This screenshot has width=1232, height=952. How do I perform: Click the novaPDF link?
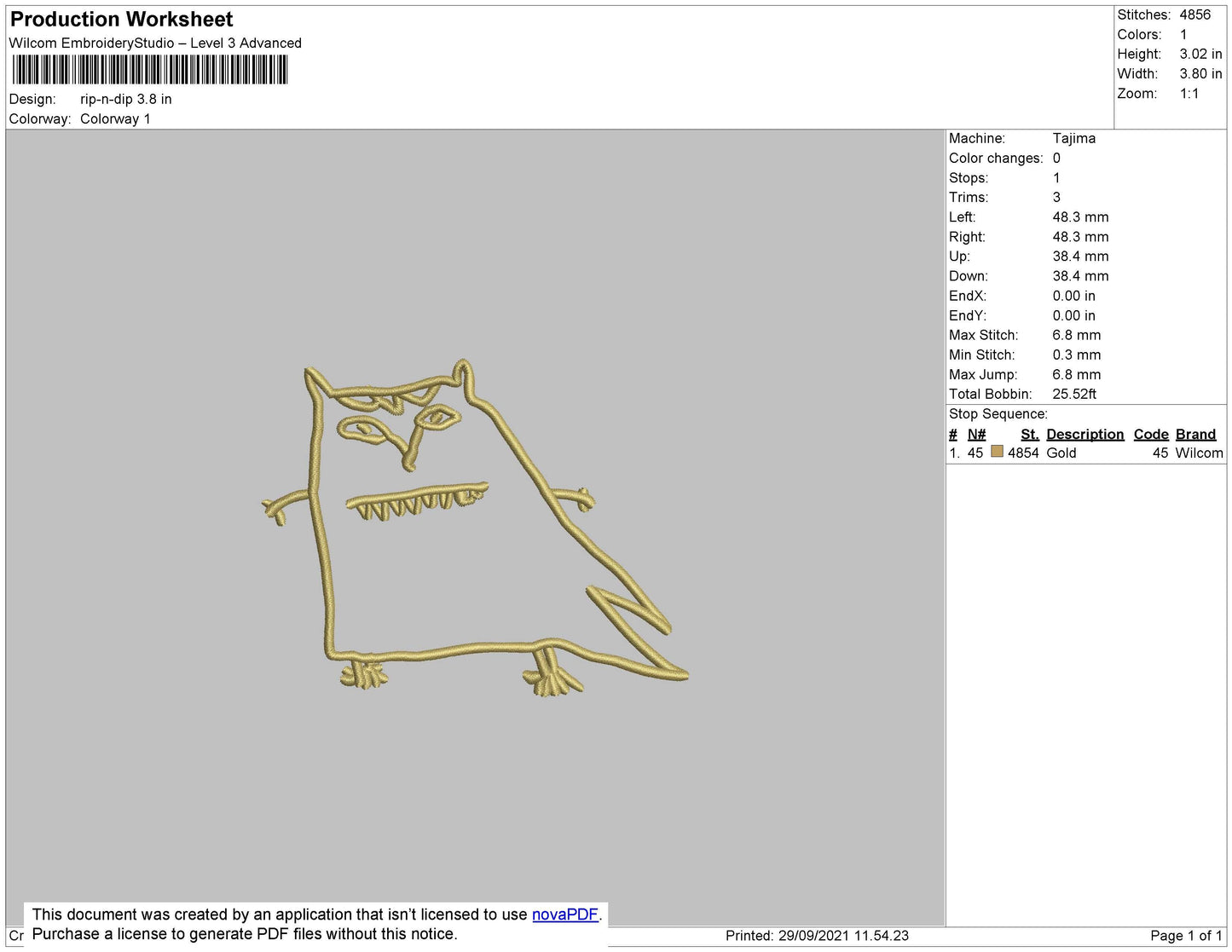click(565, 914)
